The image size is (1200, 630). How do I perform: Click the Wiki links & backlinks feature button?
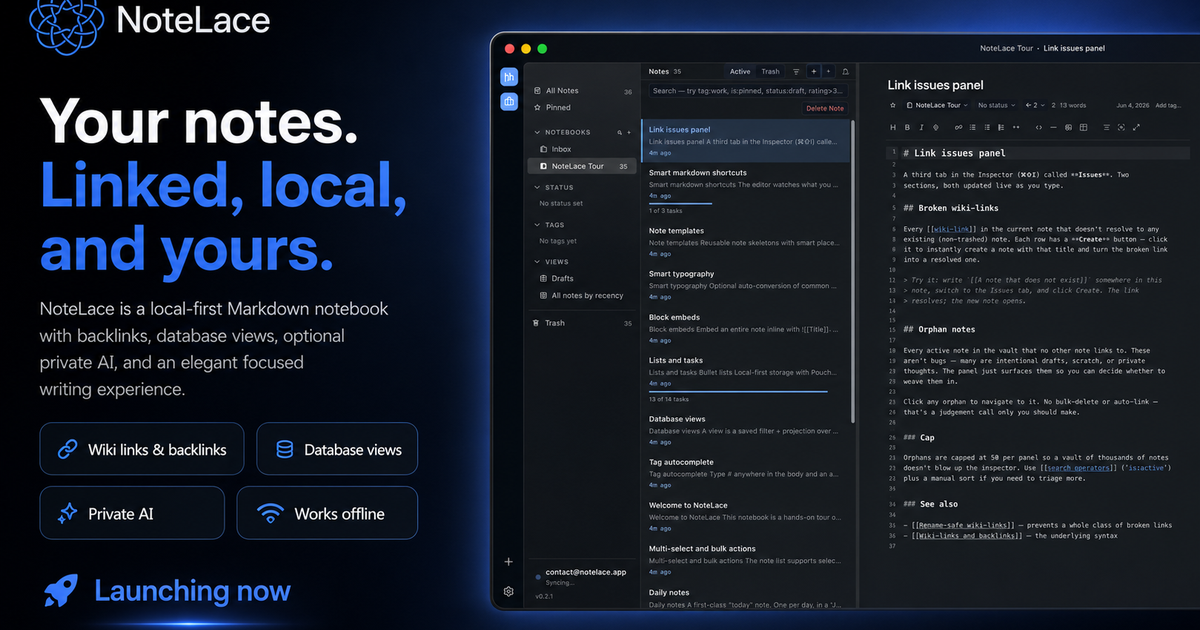(x=141, y=449)
